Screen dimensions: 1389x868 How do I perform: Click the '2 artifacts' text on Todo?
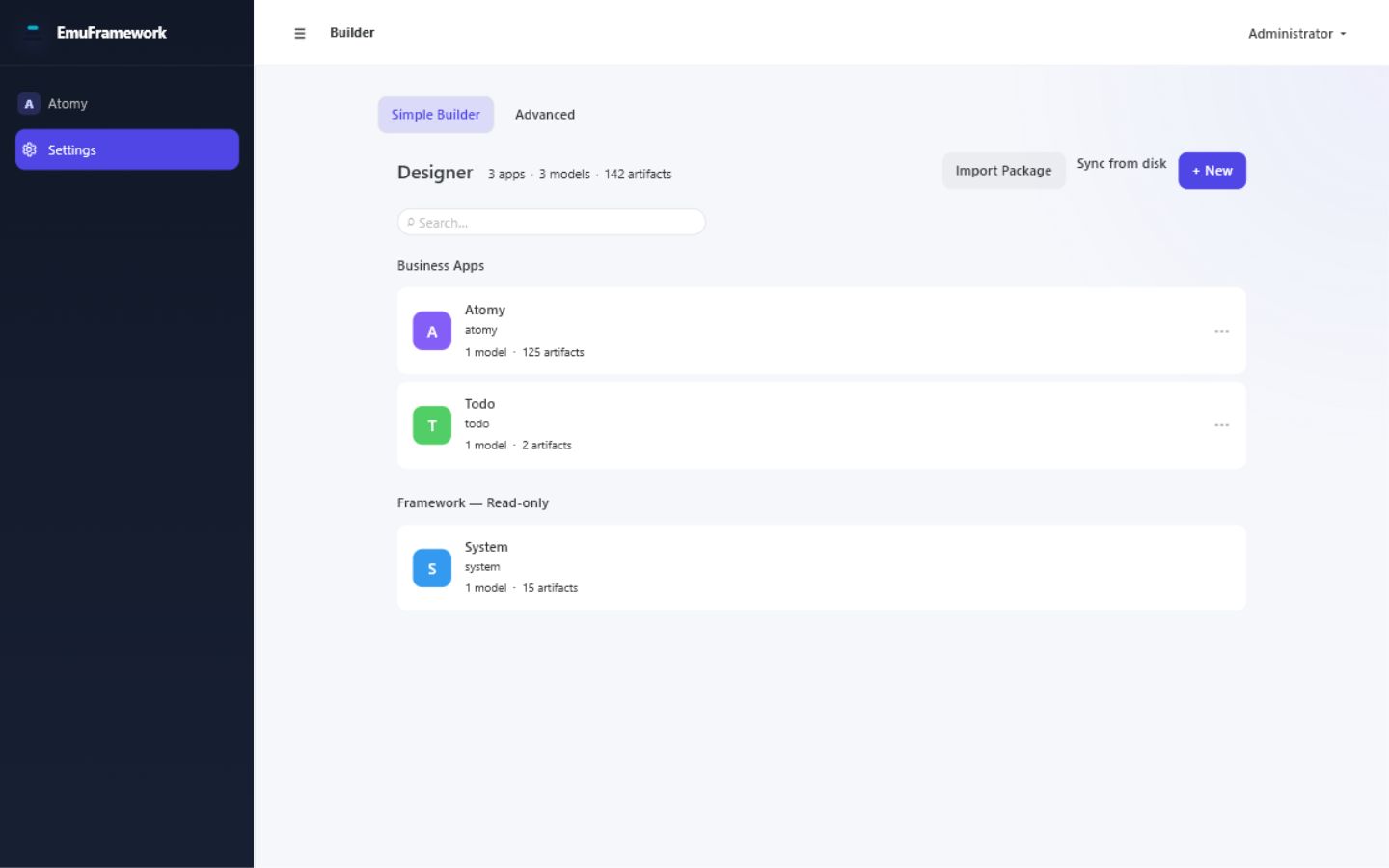(x=547, y=445)
